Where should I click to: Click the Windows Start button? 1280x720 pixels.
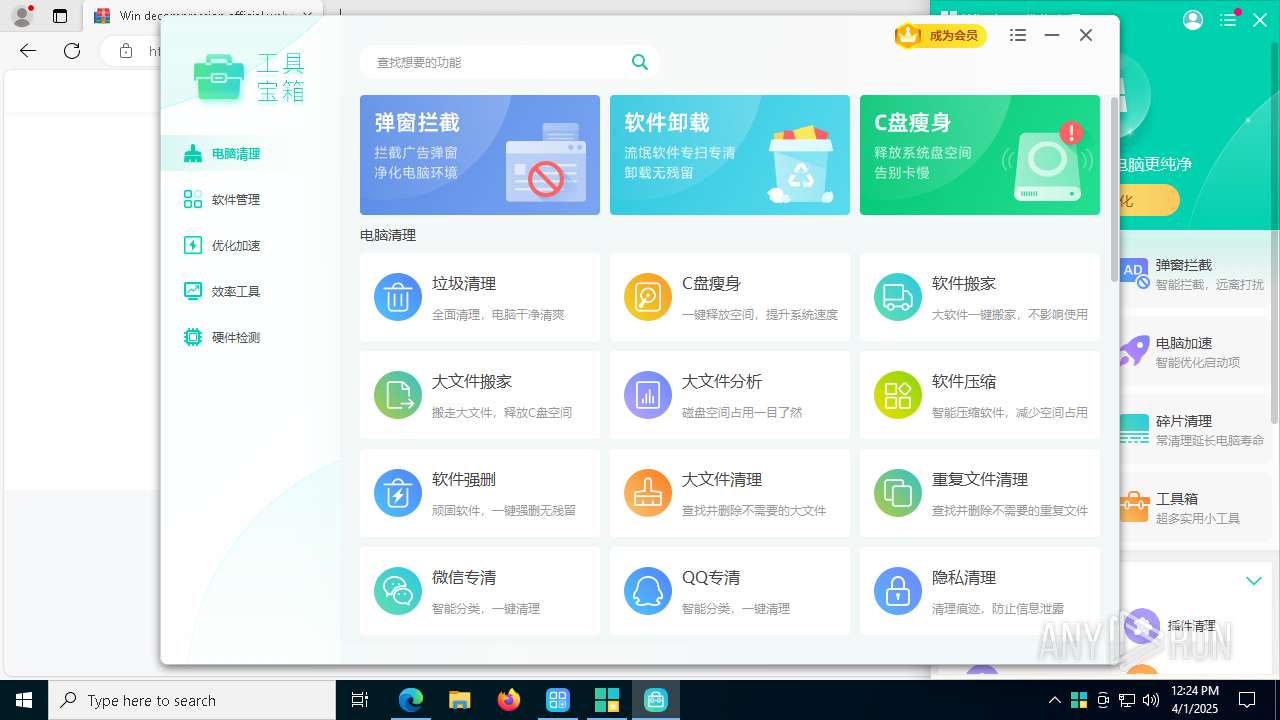24,700
